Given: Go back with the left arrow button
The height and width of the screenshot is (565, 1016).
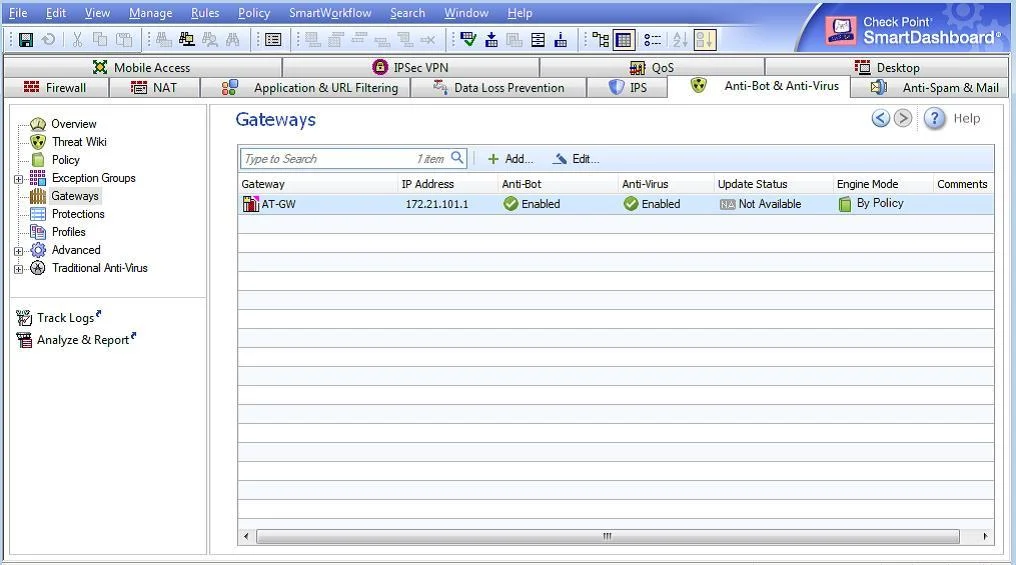Looking at the screenshot, I should 881,119.
